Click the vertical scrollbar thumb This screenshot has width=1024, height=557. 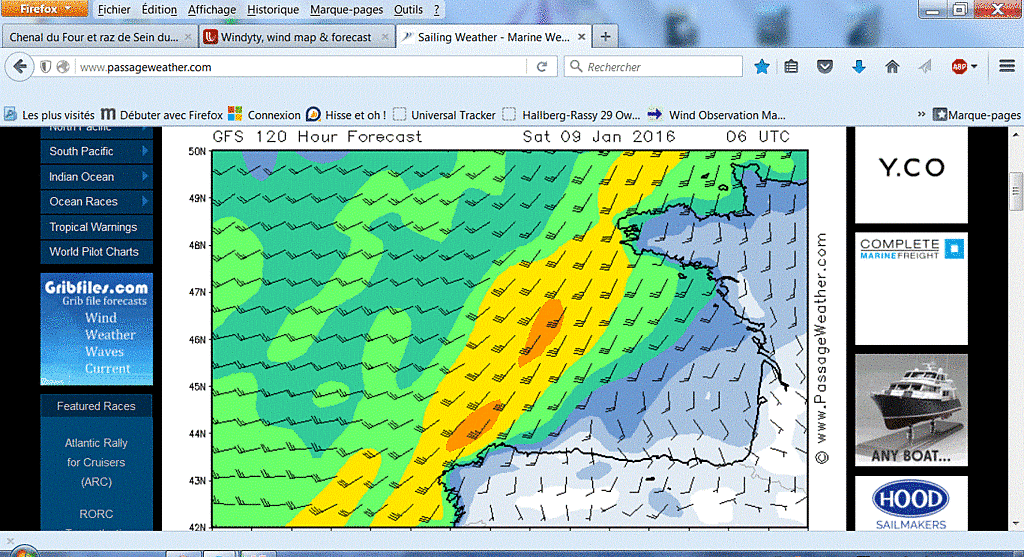(x=1016, y=191)
